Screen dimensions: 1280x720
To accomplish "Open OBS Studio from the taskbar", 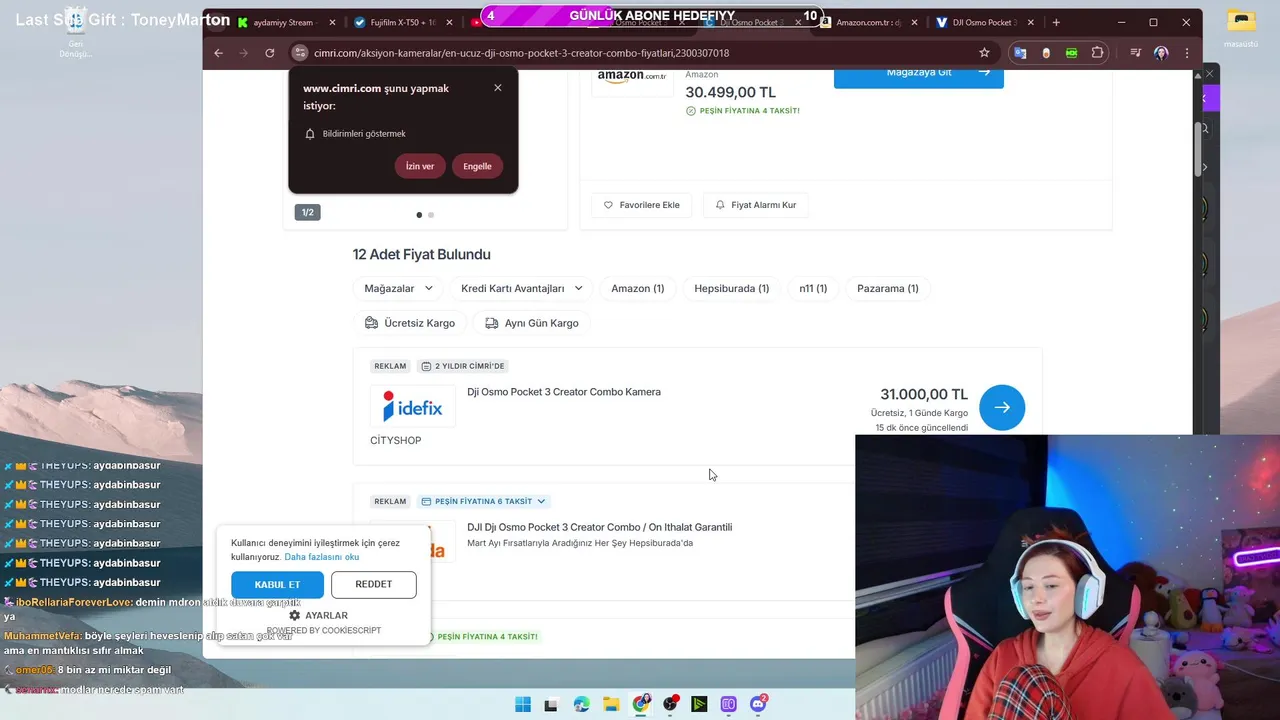I will click(670, 704).
